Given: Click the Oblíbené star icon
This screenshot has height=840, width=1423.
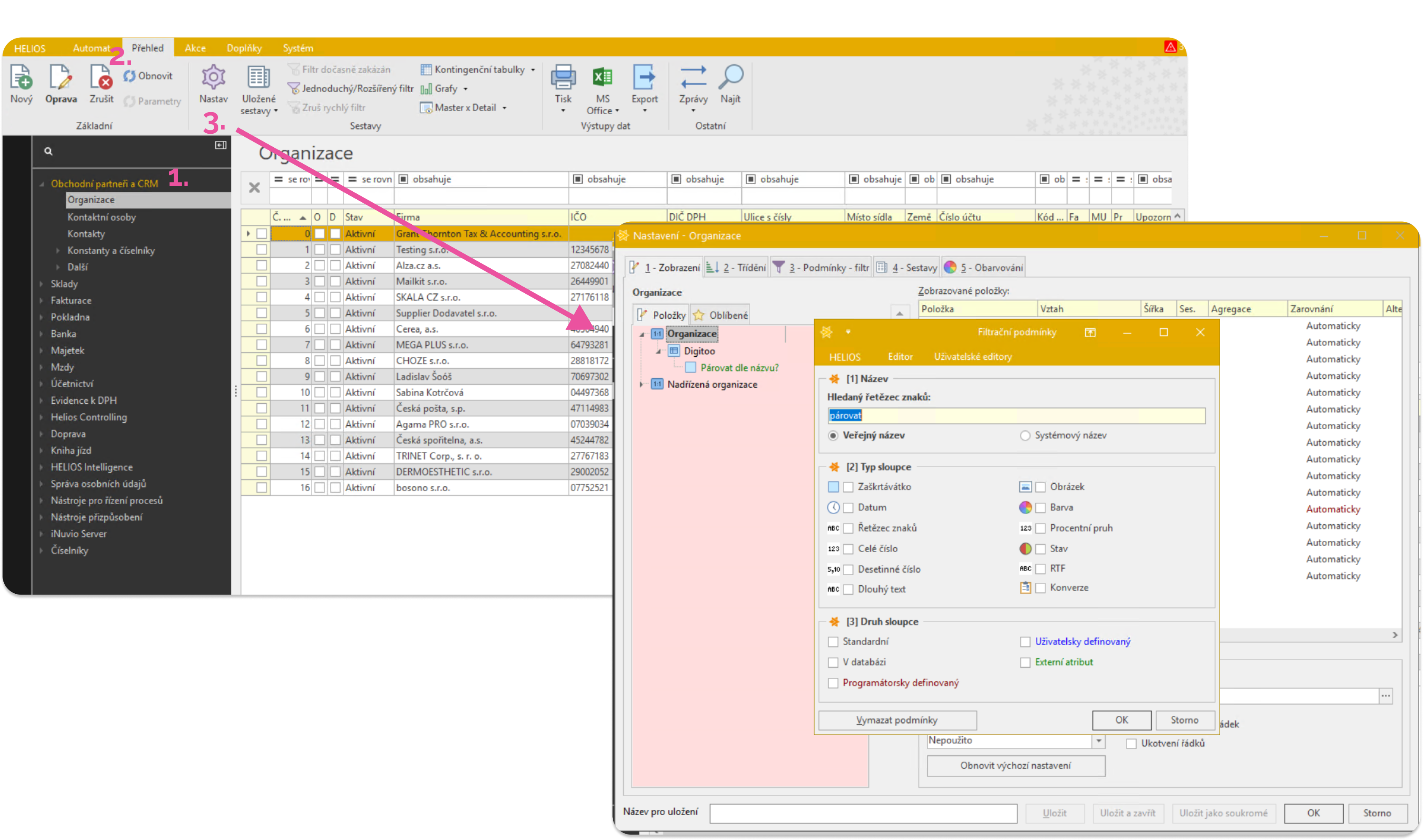Looking at the screenshot, I should 699,315.
